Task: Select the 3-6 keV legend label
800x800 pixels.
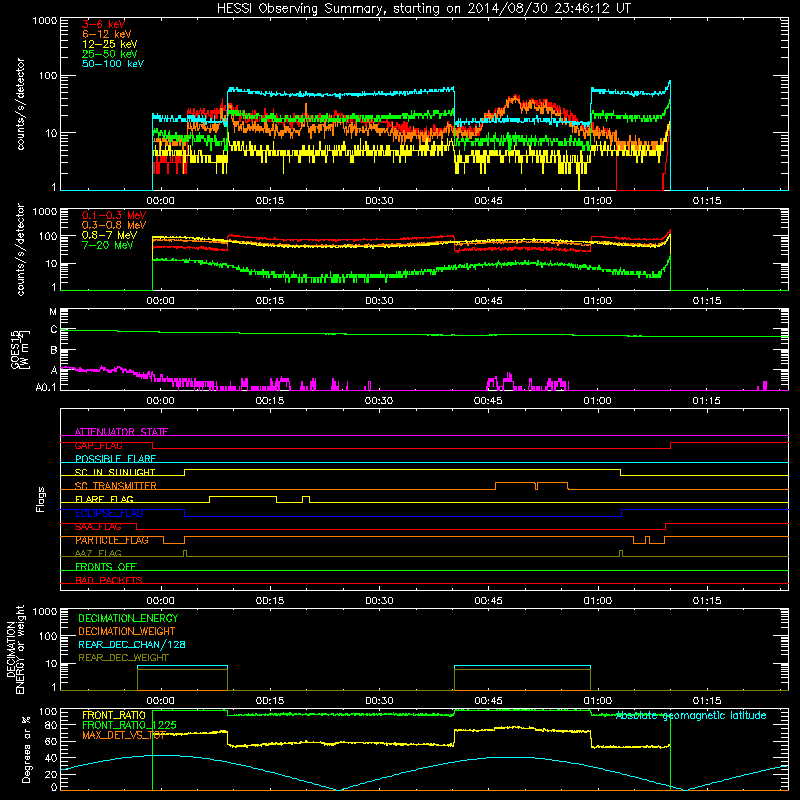Action: coord(103,24)
